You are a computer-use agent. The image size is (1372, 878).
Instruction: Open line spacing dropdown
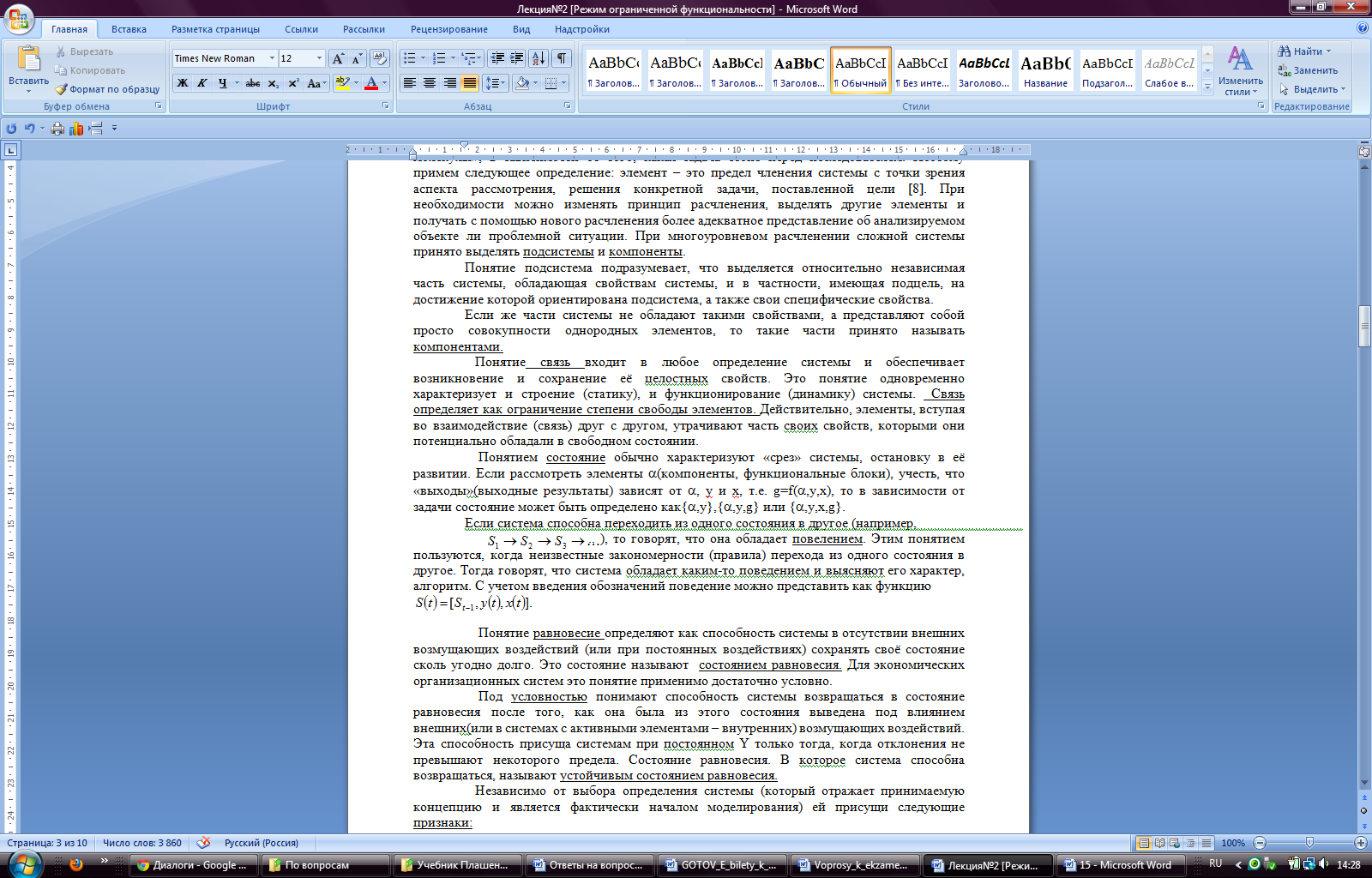tap(496, 83)
